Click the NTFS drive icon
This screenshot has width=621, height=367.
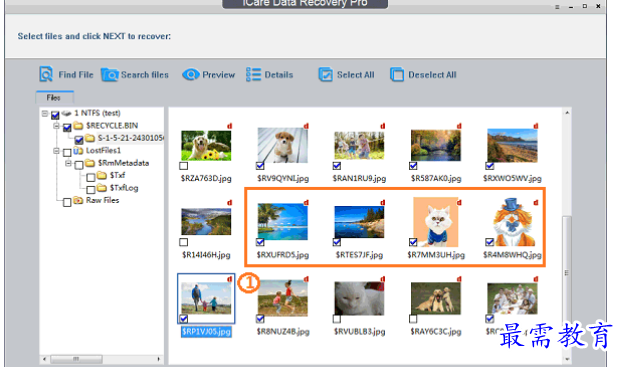pos(67,113)
